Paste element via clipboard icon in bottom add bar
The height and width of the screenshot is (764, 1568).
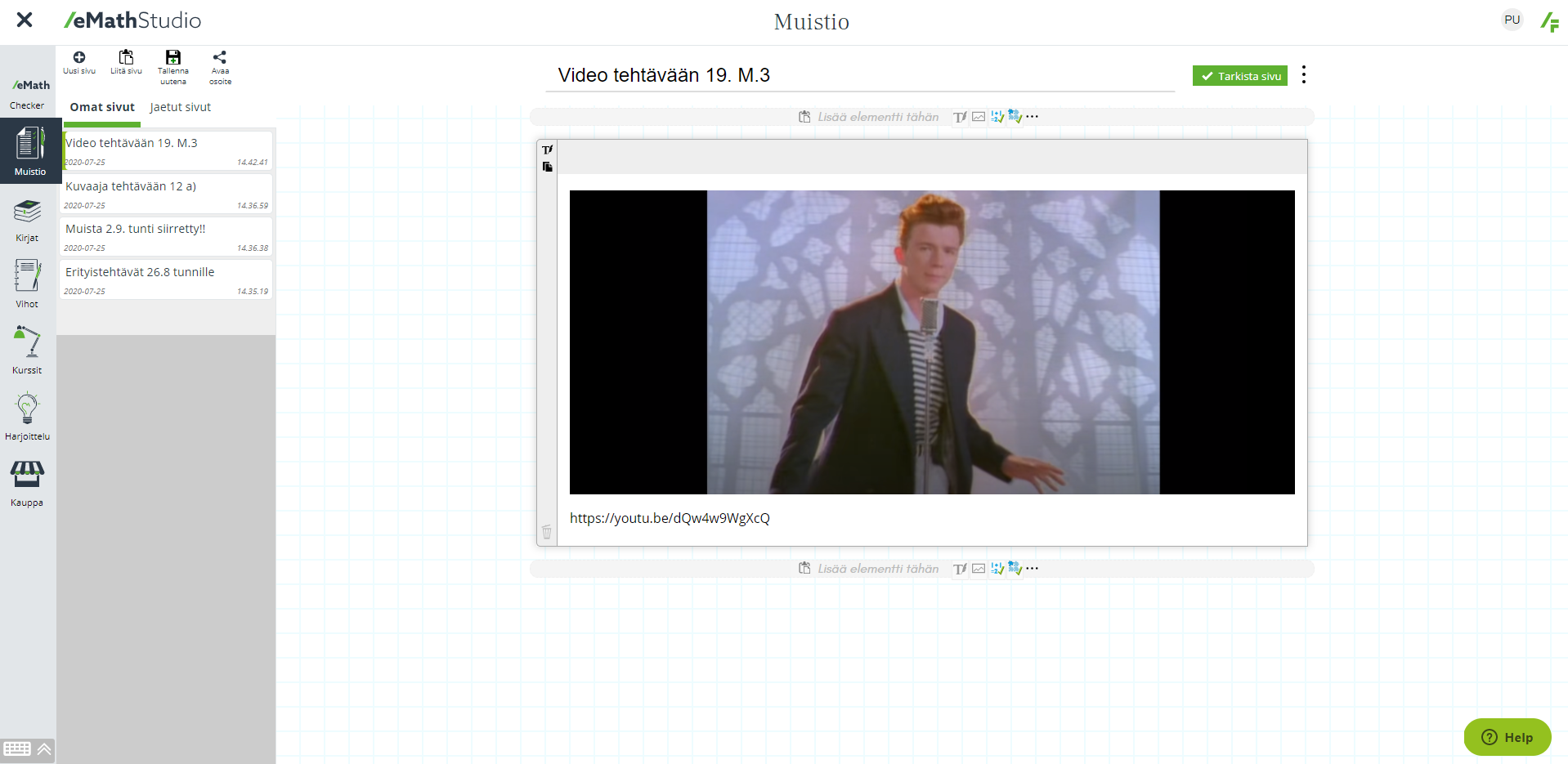(x=805, y=569)
